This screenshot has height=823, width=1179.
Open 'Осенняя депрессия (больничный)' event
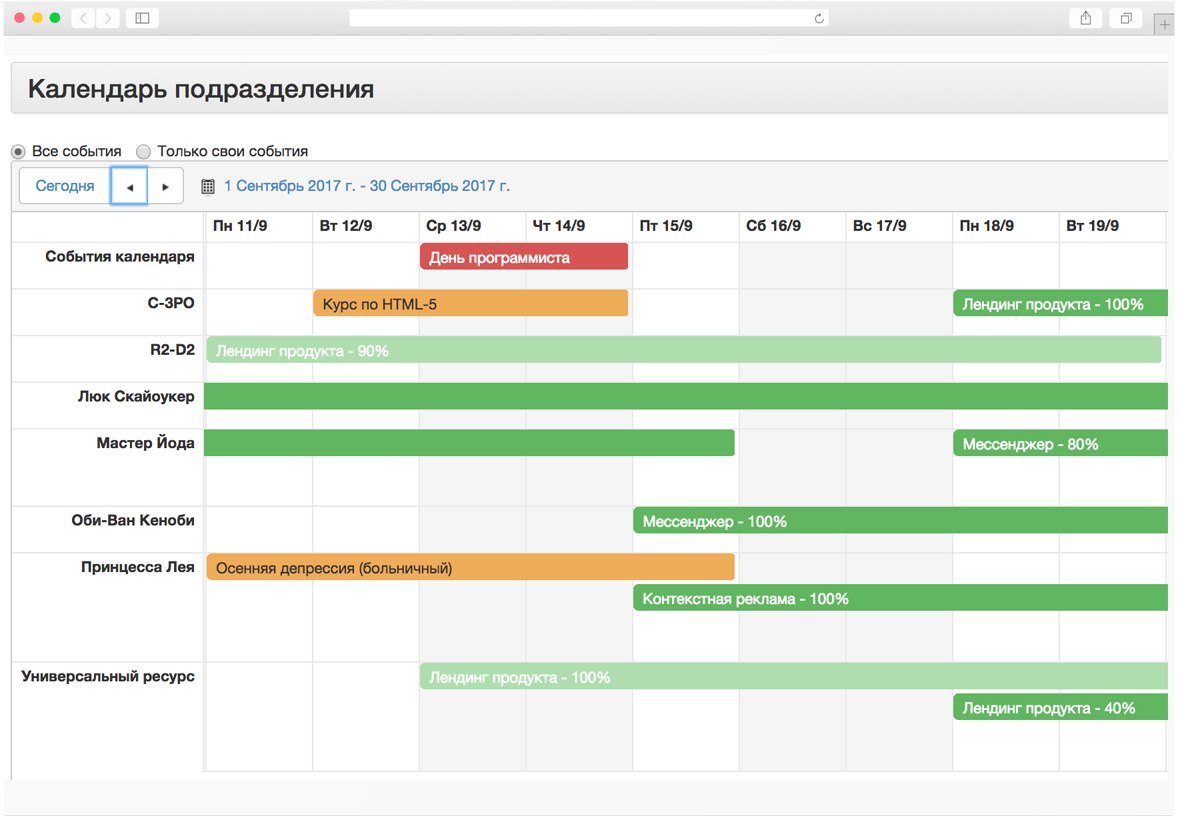[471, 567]
